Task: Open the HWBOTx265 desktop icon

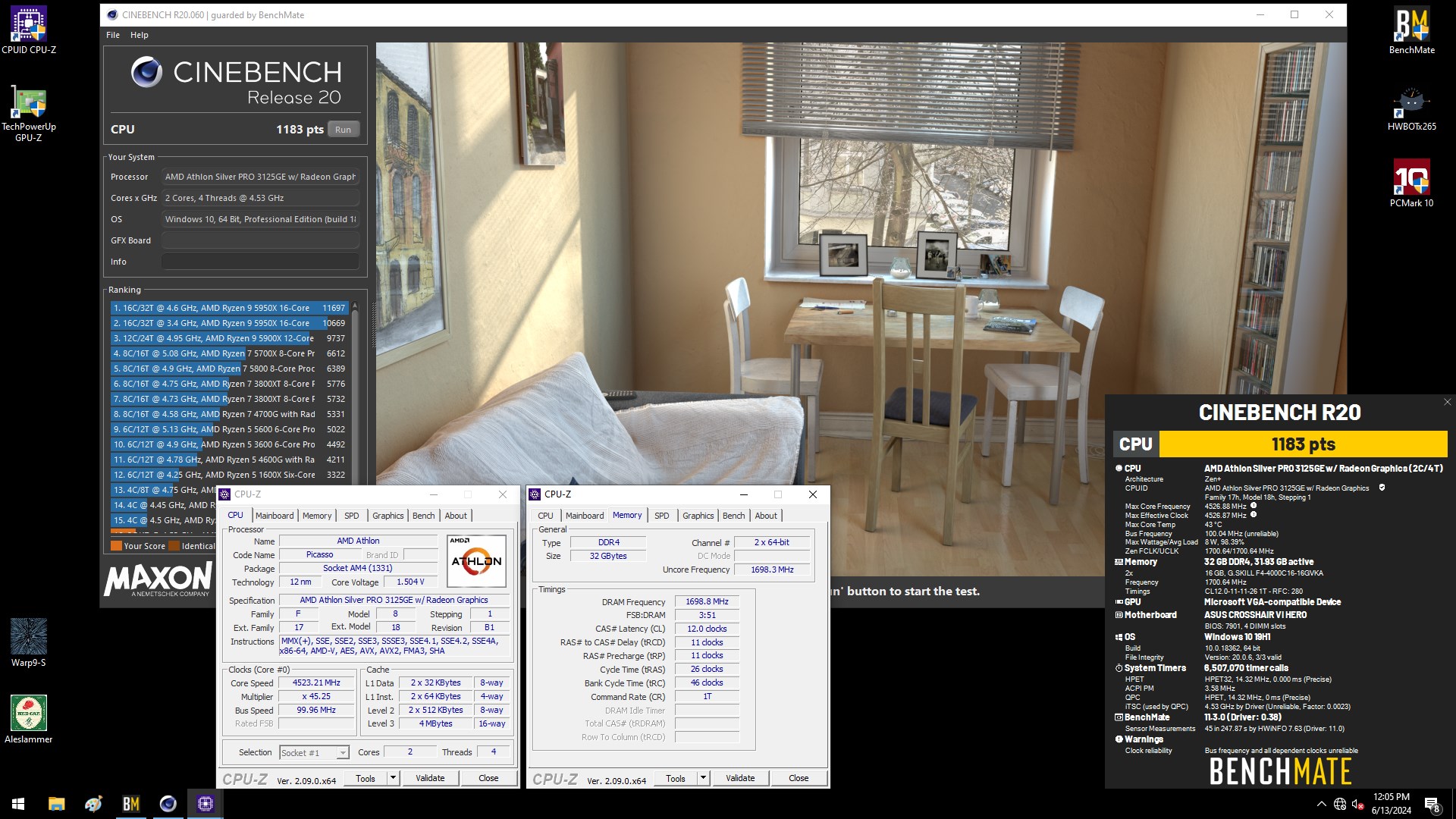Action: 1411,108
